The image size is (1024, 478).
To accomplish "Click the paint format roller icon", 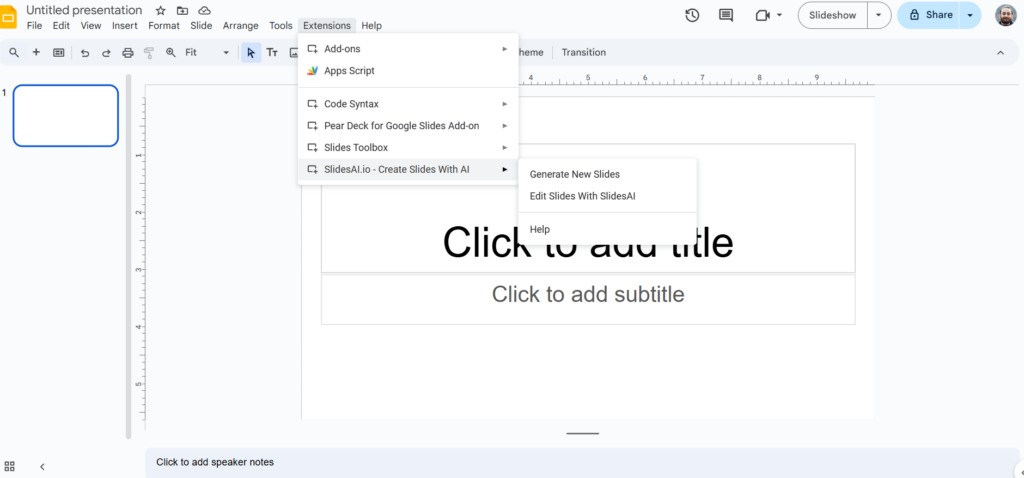I will 149,52.
